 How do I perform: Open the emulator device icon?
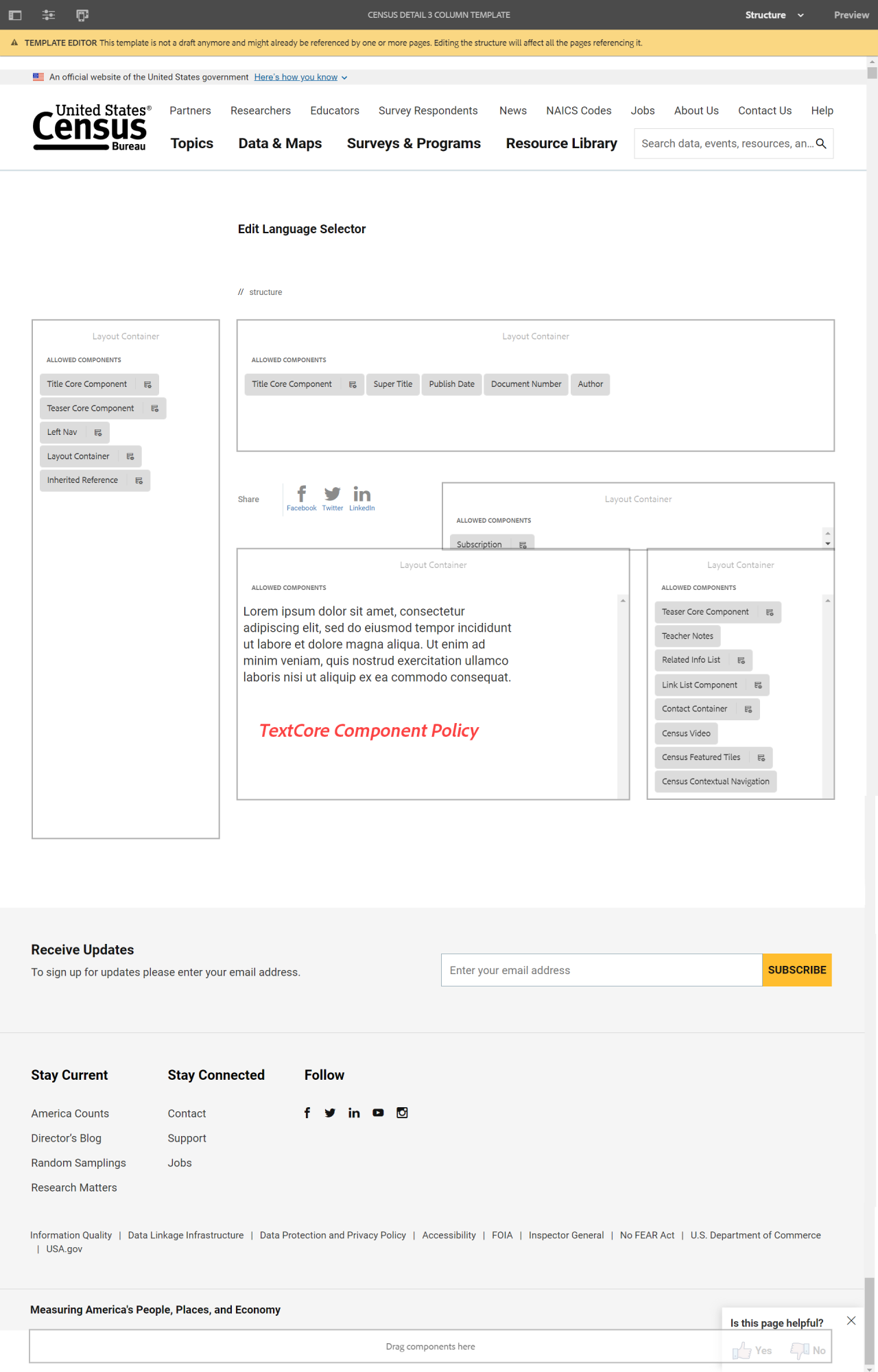pos(82,14)
